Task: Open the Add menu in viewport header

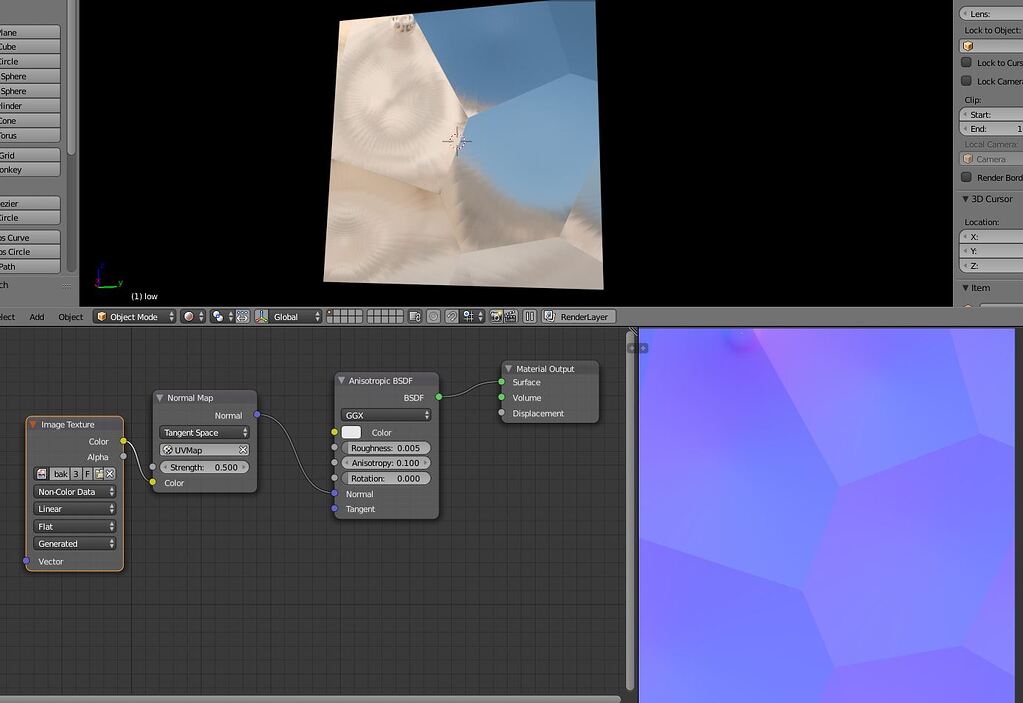Action: click(37, 317)
